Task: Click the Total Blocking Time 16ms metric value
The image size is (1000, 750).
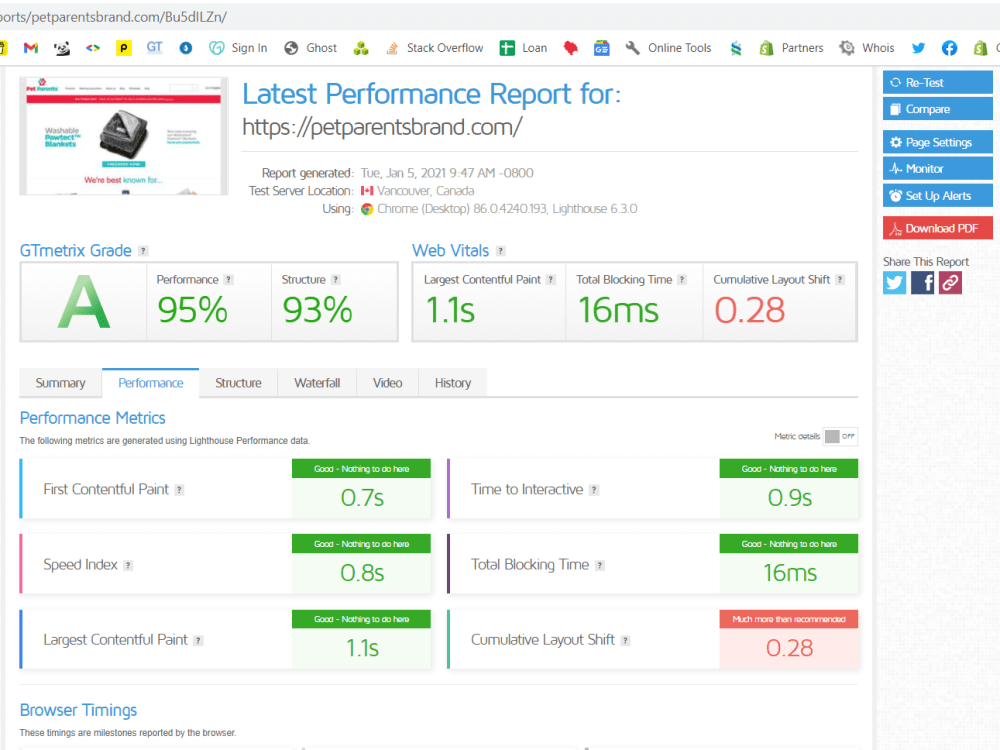Action: [790, 573]
